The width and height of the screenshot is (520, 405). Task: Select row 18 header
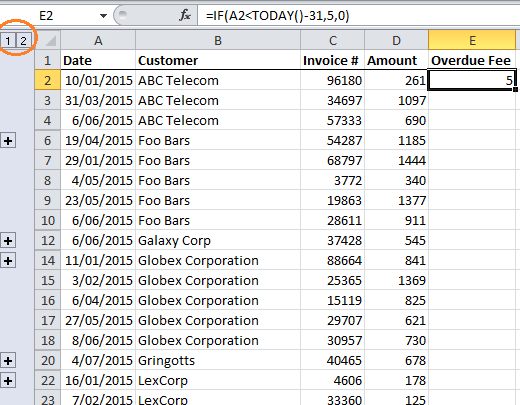click(48, 340)
